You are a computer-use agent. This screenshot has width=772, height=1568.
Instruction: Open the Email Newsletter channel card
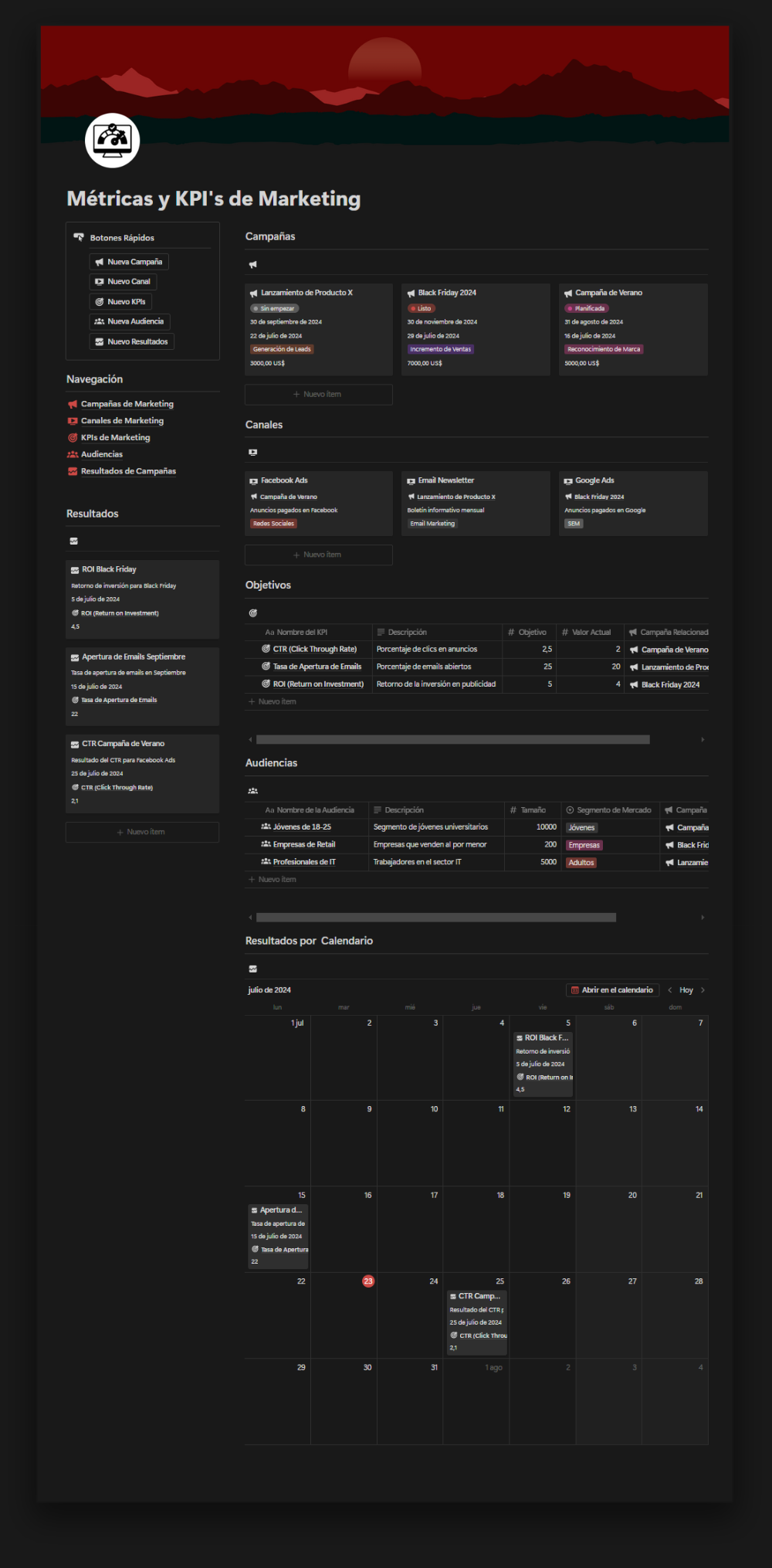[476, 504]
